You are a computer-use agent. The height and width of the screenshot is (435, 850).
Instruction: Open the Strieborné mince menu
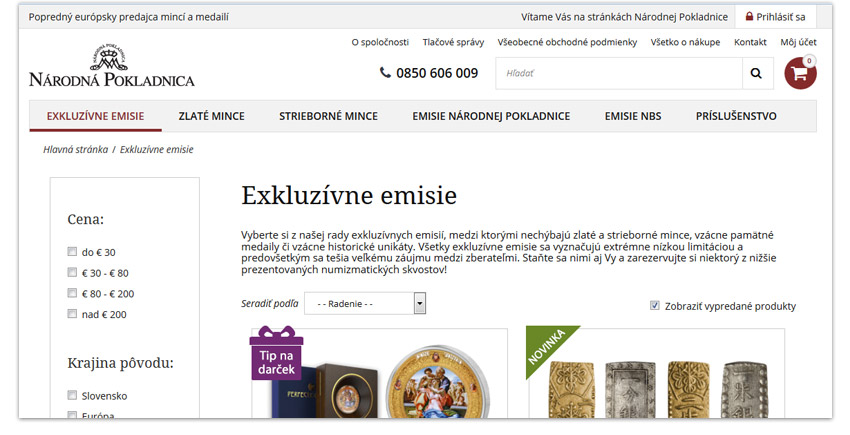(329, 116)
